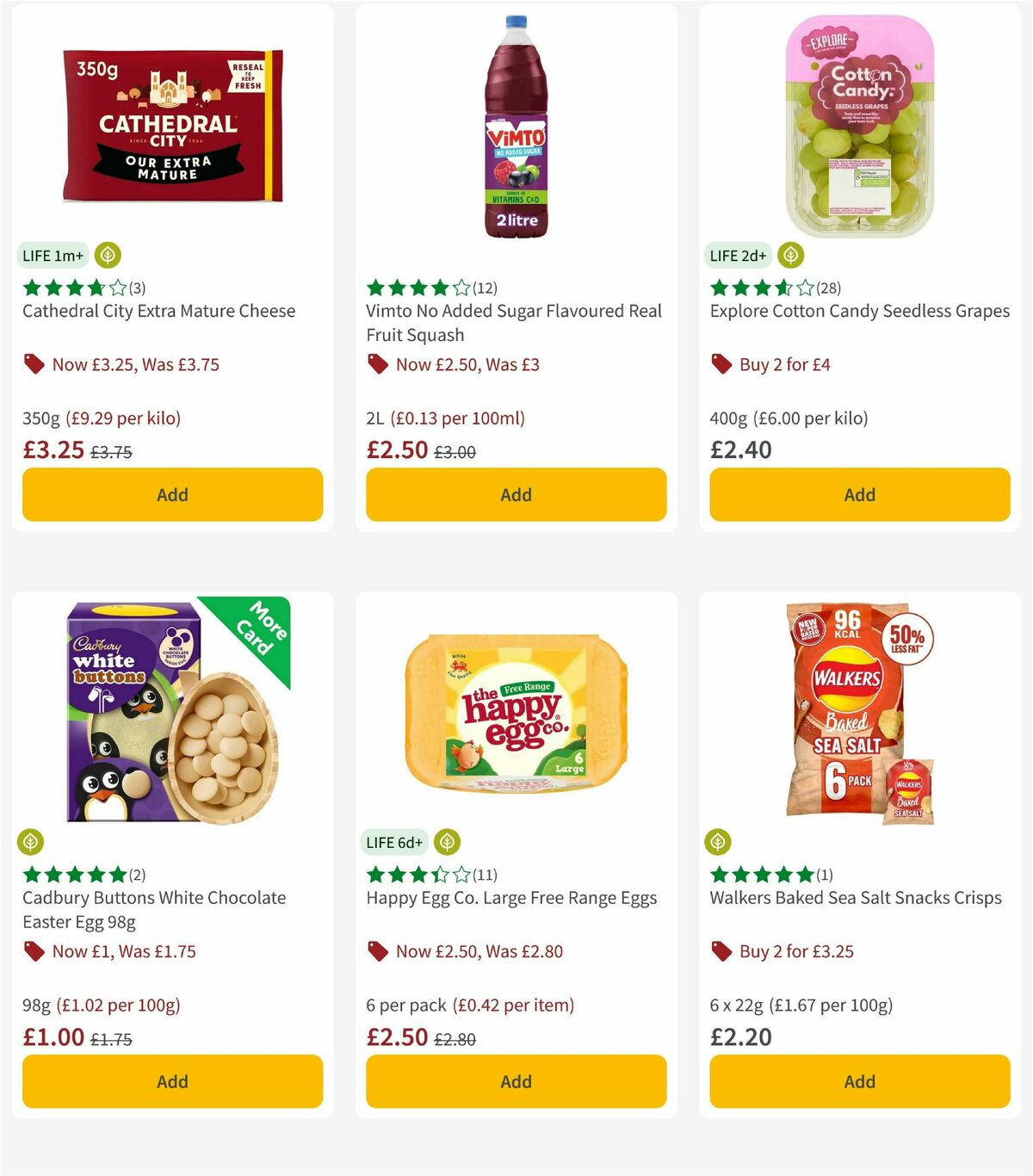Screen dimensions: 1033x1176
Task: Add the Cadbury Easter Egg to basket
Action: [x=172, y=1081]
